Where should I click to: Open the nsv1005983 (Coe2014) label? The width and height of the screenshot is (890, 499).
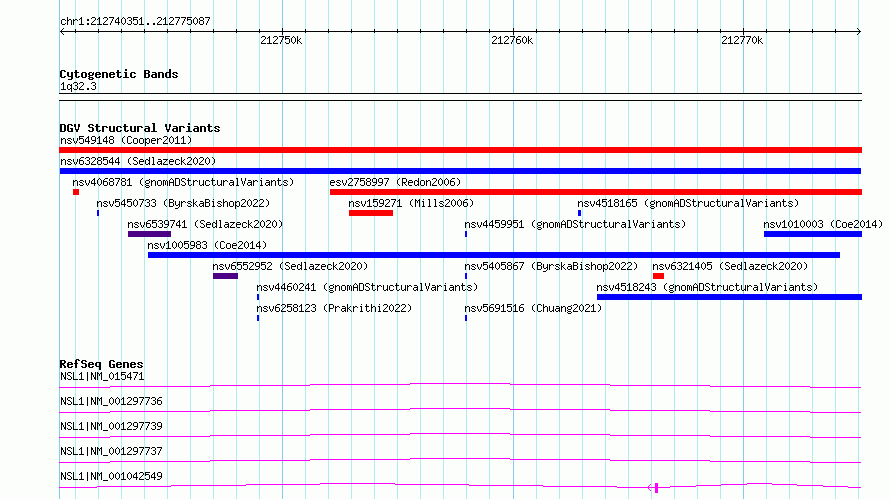[207, 245]
